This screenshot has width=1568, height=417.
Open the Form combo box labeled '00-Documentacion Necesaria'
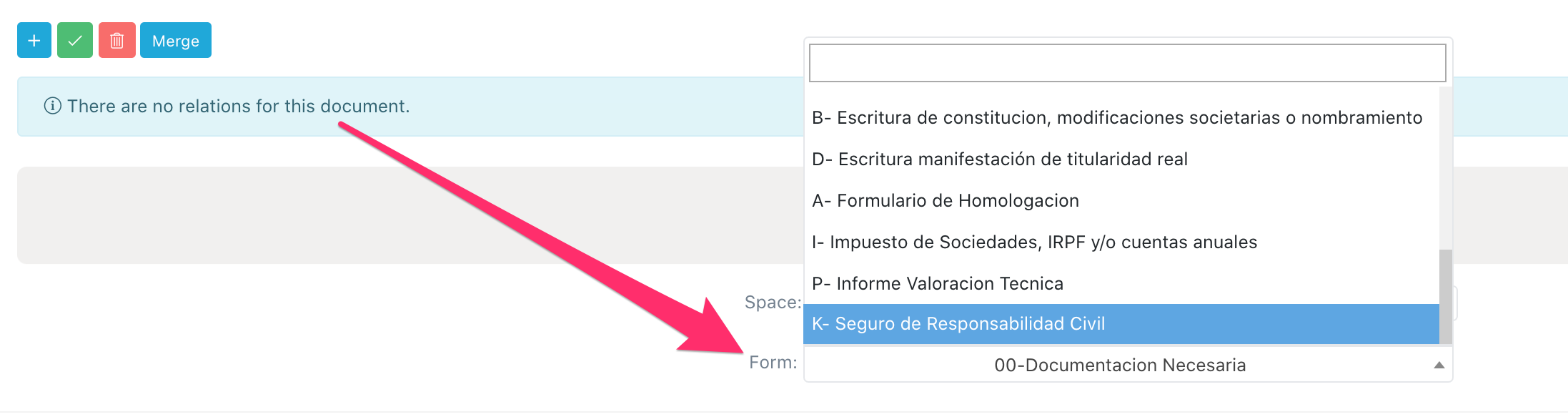point(1118,365)
